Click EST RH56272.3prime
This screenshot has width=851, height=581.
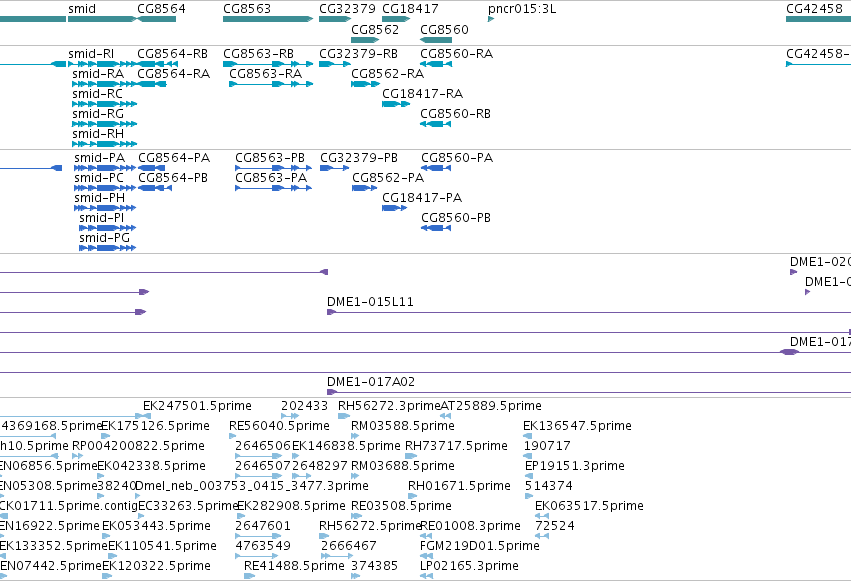coord(389,406)
